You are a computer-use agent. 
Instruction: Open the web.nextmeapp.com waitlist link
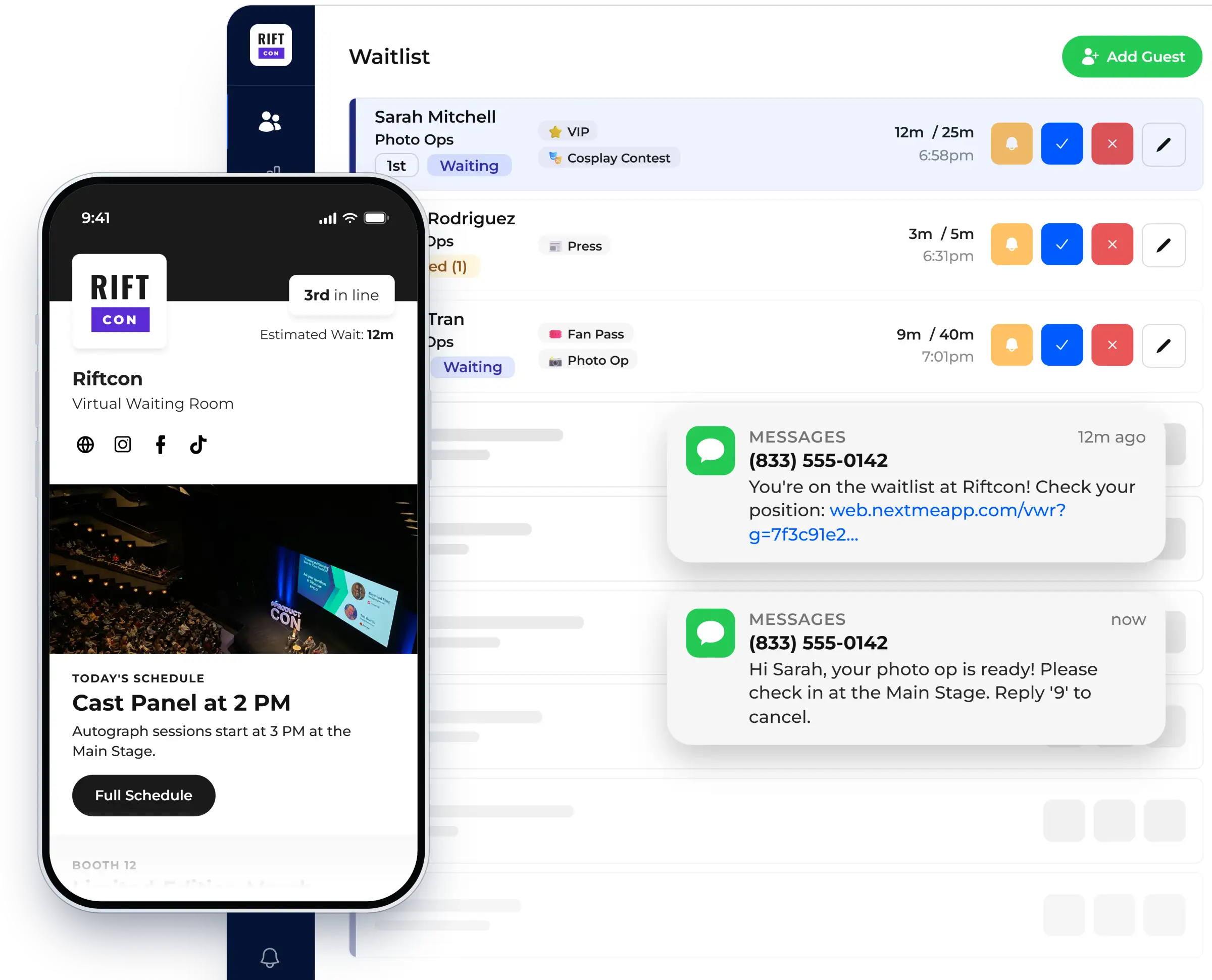907,522
